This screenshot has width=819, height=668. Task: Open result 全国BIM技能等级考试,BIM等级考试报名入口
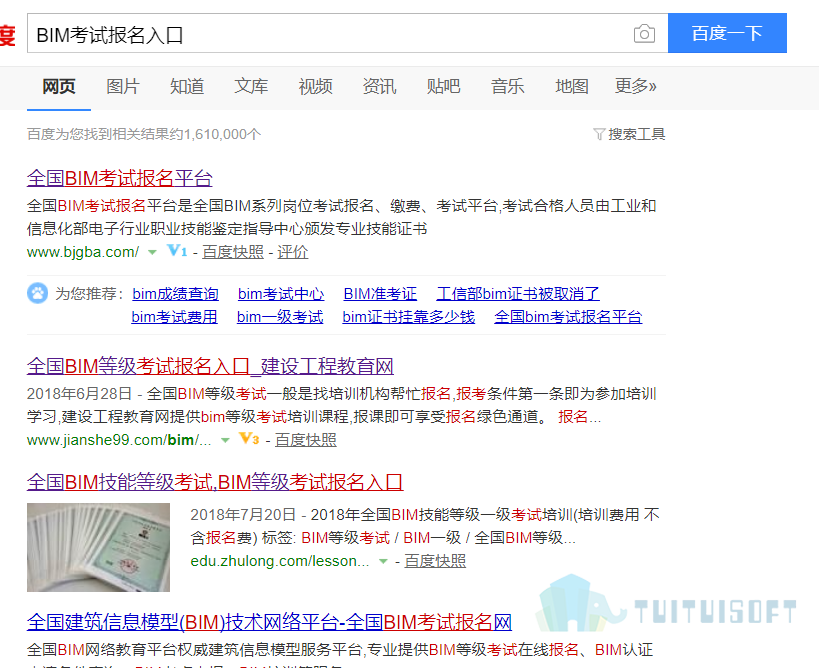[x=215, y=482]
